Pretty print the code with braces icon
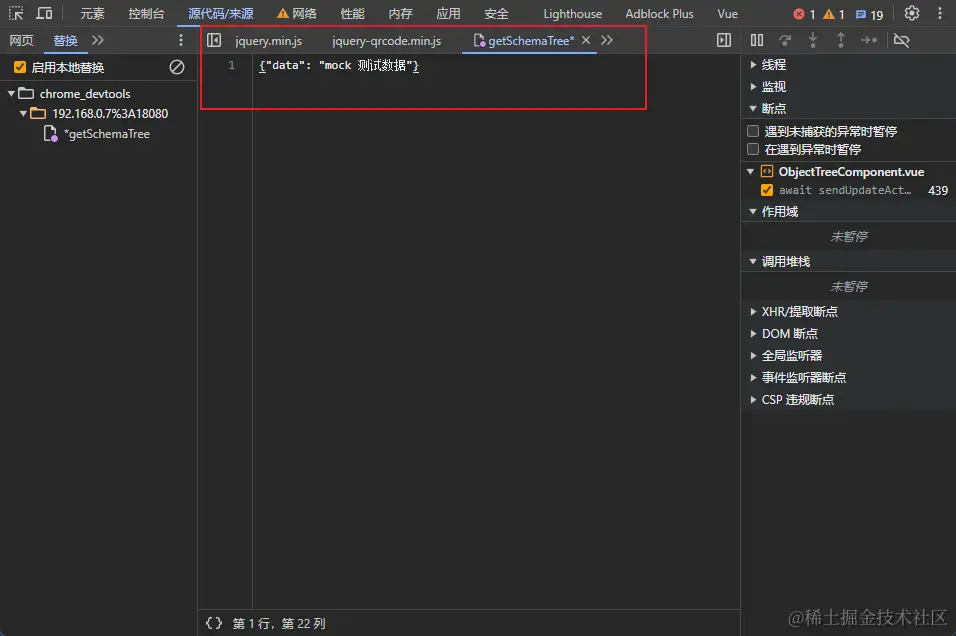The image size is (956, 636). click(x=214, y=623)
